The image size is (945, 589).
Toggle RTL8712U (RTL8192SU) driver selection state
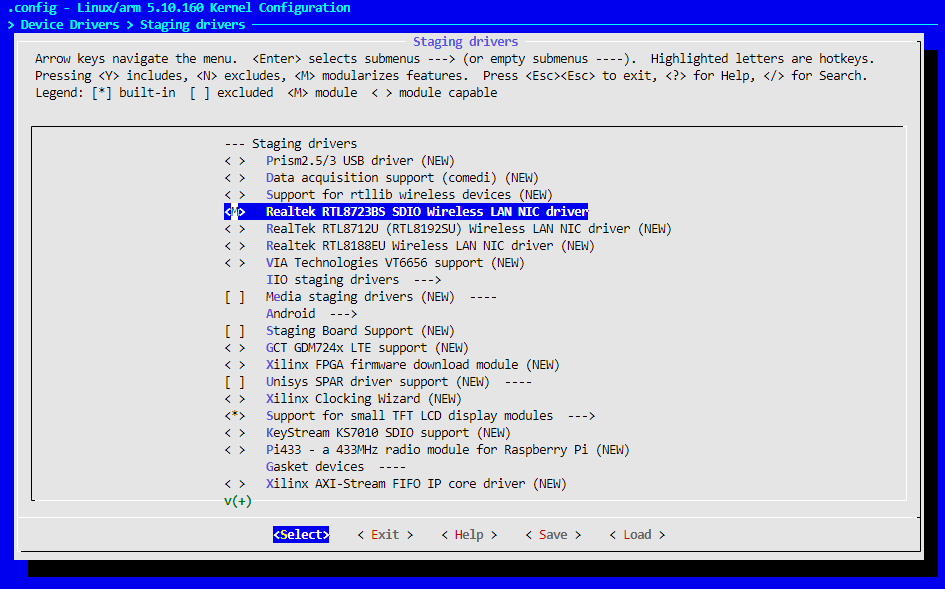coord(235,229)
